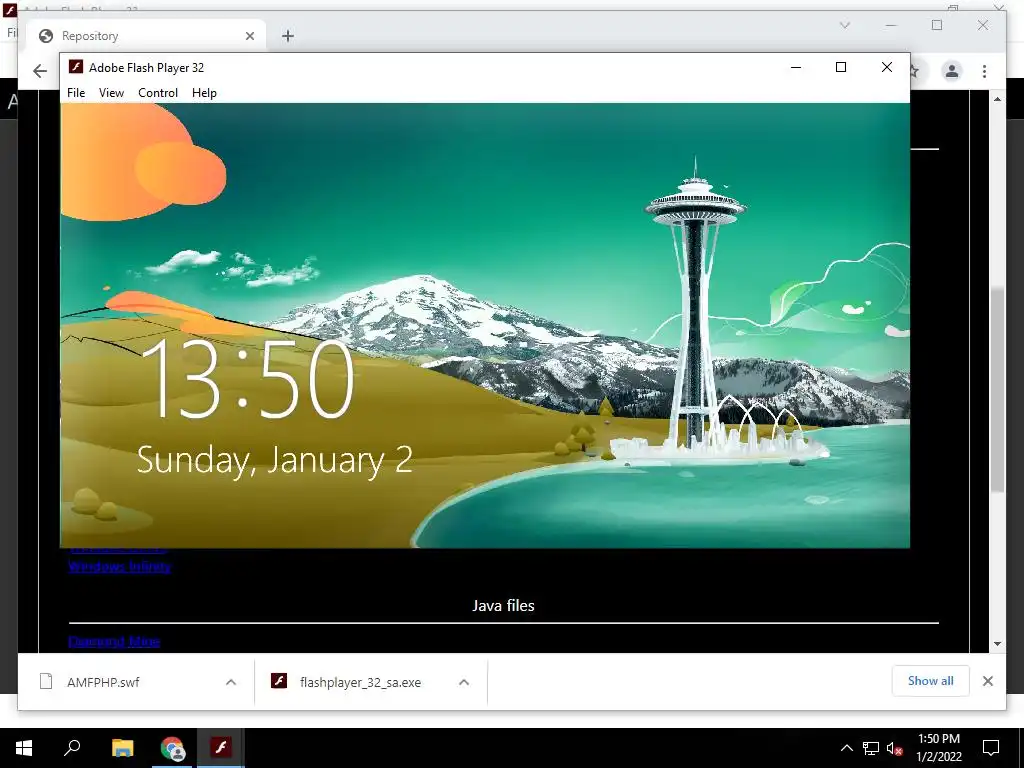The width and height of the screenshot is (1024, 768).
Task: Open network status tray icon
Action: click(x=871, y=748)
